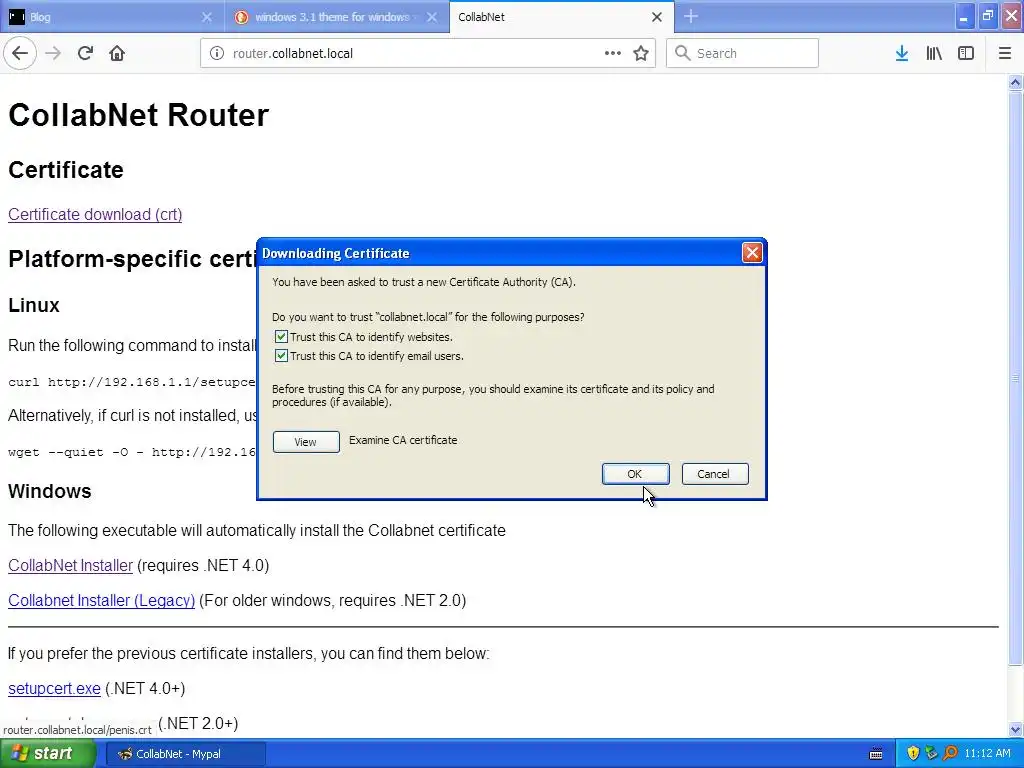Select CollabNet - Mypal taskbar button
This screenshot has width=1024, height=768.
[185, 754]
